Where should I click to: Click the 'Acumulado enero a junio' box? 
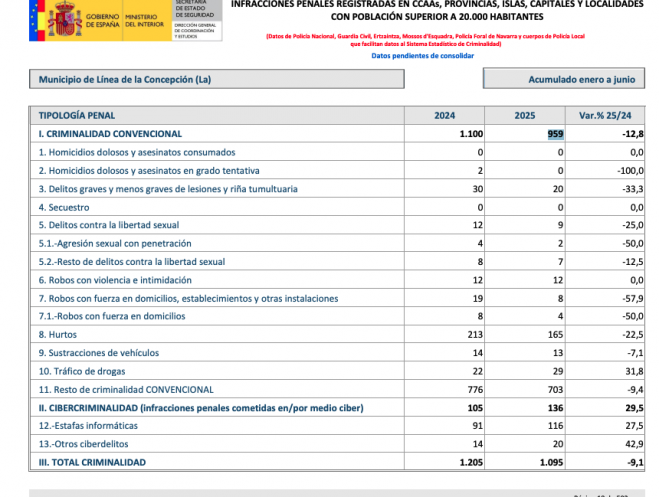click(564, 79)
